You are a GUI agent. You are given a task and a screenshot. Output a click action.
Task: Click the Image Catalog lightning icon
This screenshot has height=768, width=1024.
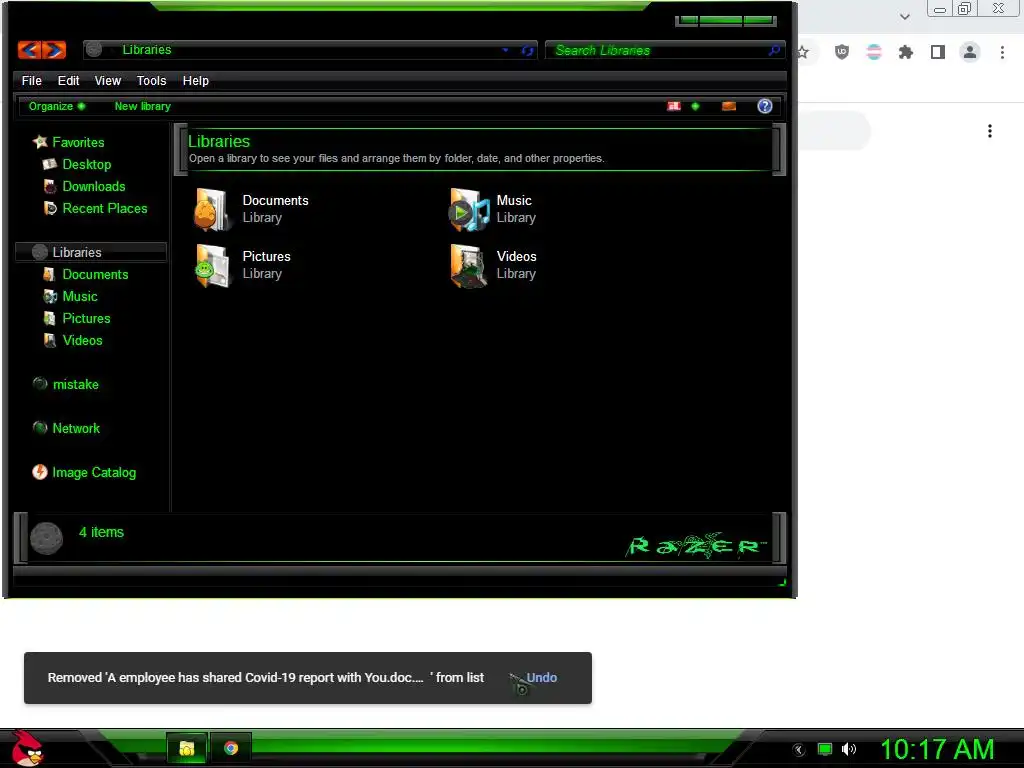(x=40, y=472)
